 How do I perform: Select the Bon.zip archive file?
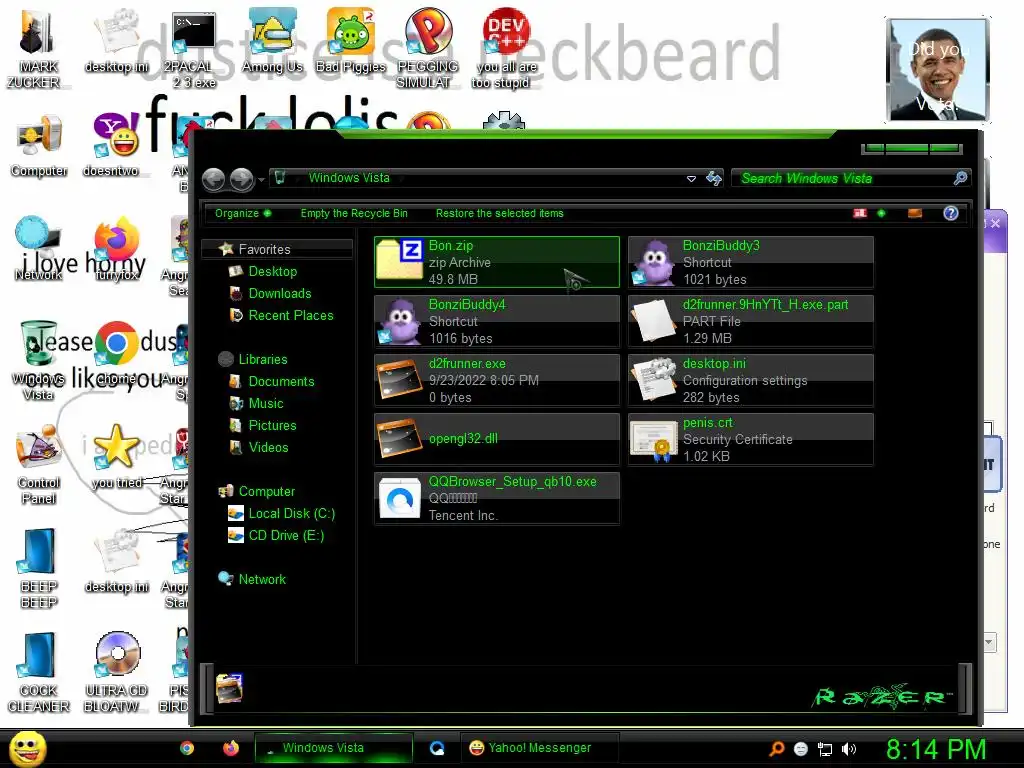point(496,262)
